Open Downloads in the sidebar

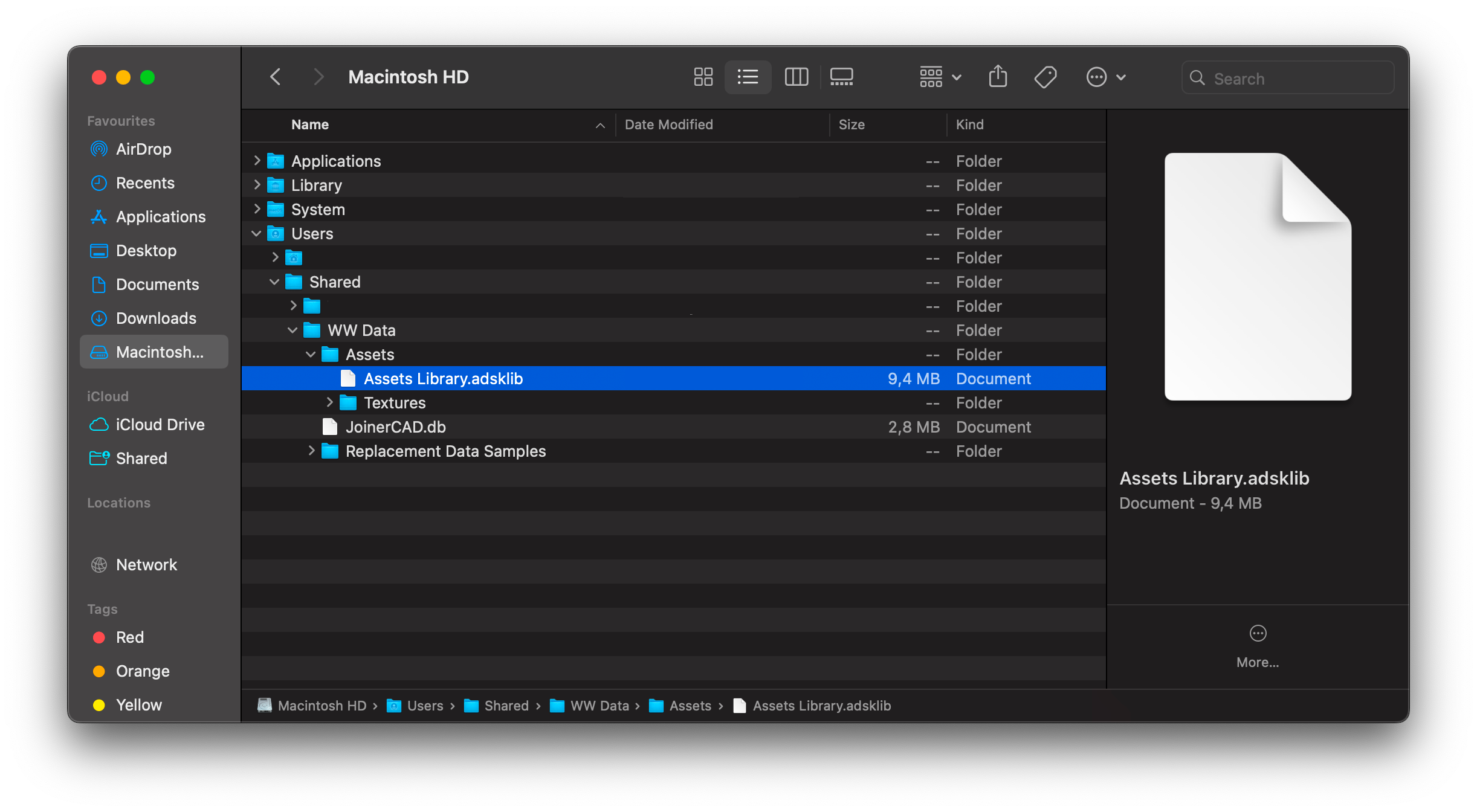click(155, 318)
